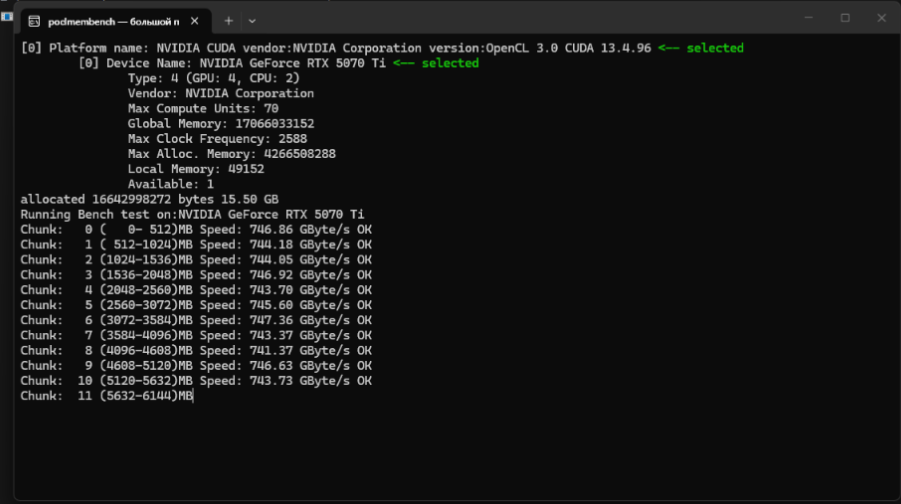
Task: Click the Running Bench test line
Action: pyautogui.click(x=192, y=214)
